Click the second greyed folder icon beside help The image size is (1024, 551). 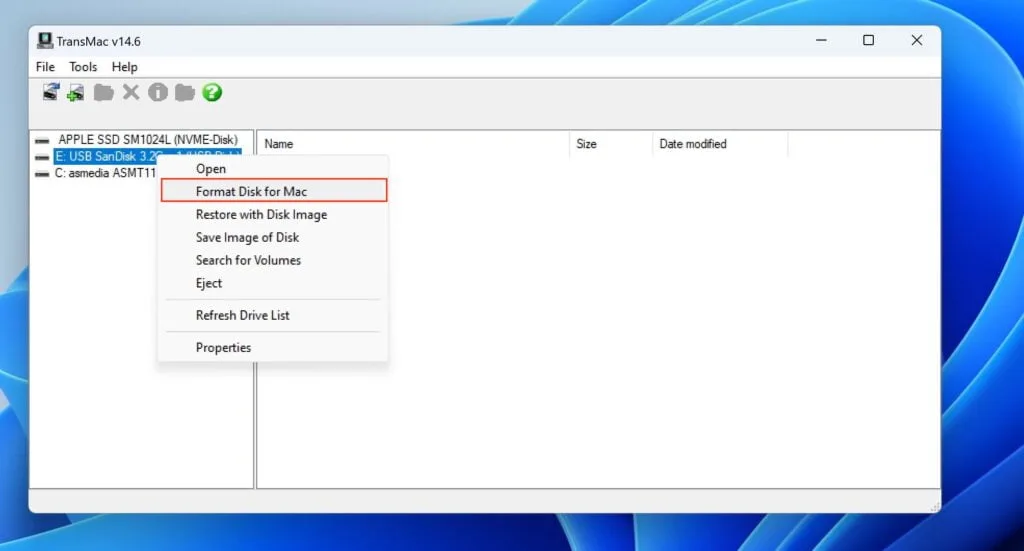coord(185,93)
